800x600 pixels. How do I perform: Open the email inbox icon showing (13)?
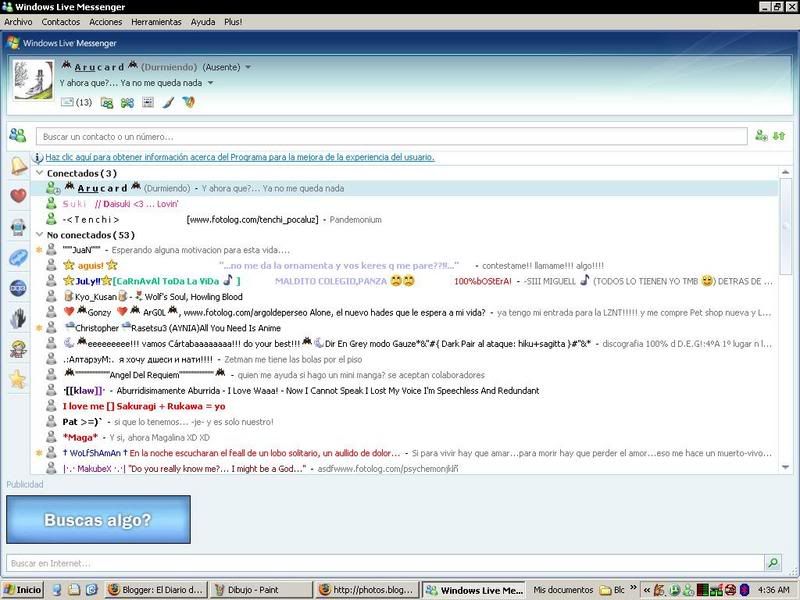(x=76, y=103)
